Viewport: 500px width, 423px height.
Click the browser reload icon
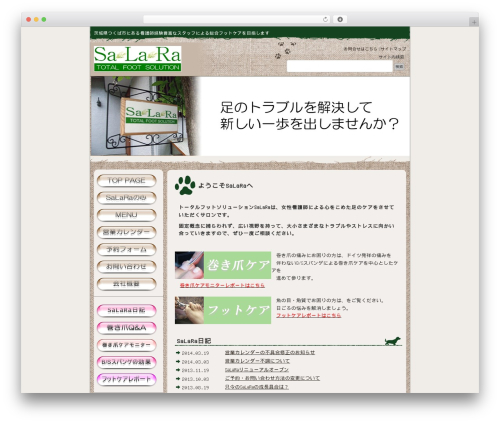[325, 19]
